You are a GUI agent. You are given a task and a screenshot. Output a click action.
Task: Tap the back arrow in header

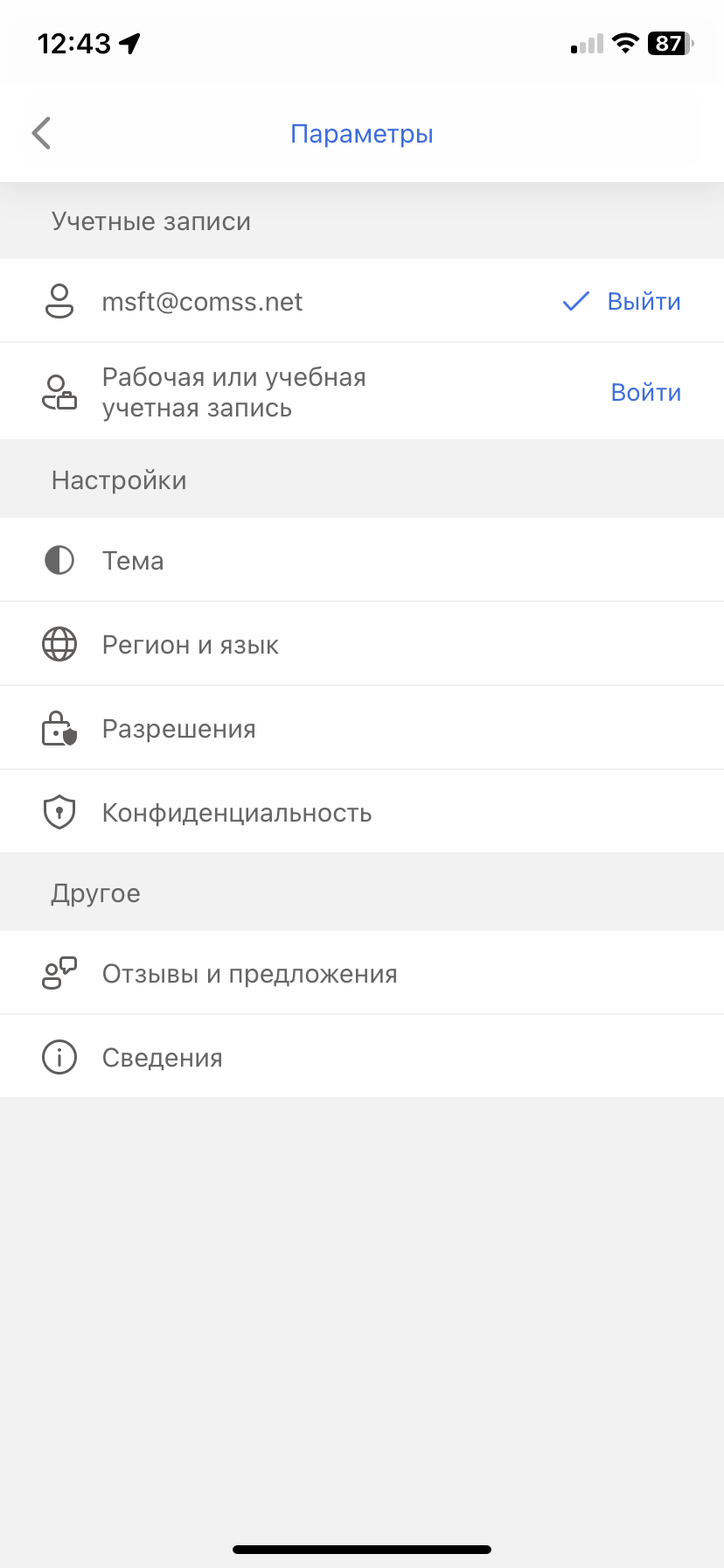[x=41, y=133]
